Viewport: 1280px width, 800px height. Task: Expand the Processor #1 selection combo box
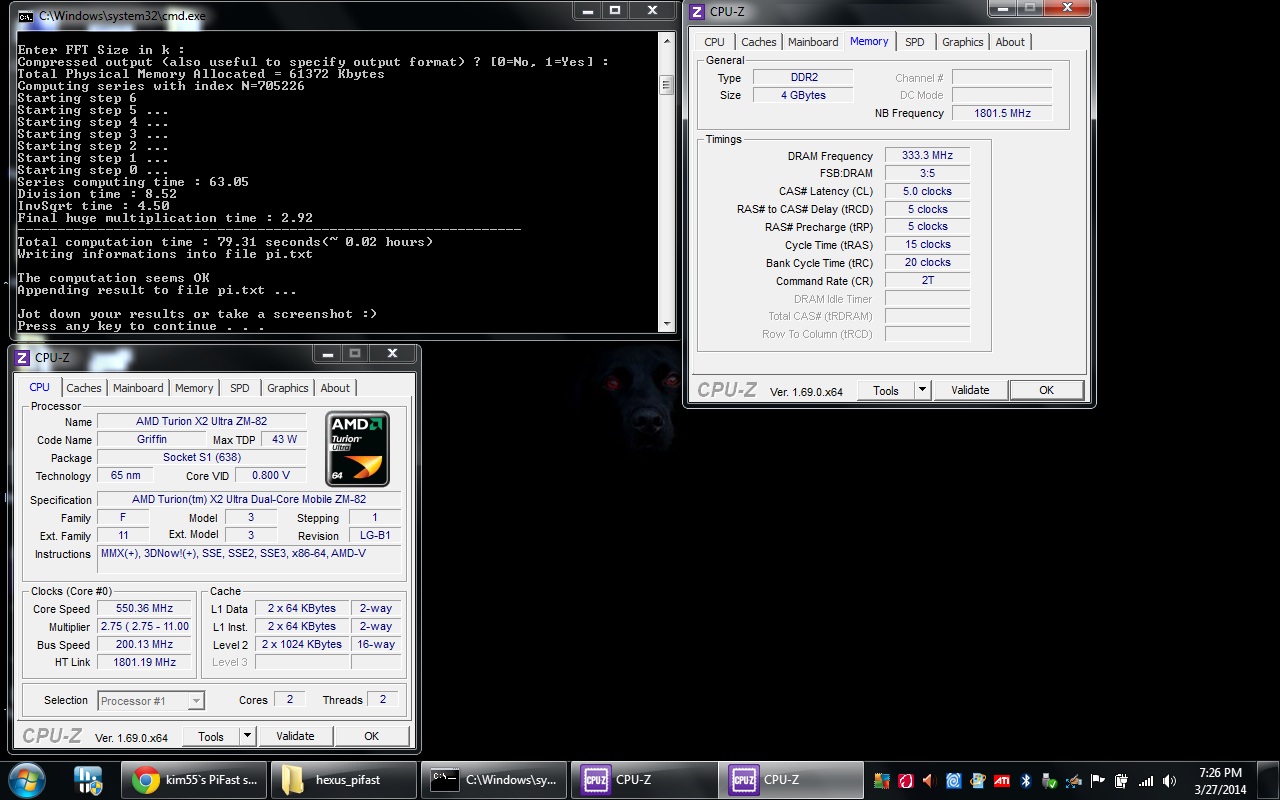(x=151, y=701)
